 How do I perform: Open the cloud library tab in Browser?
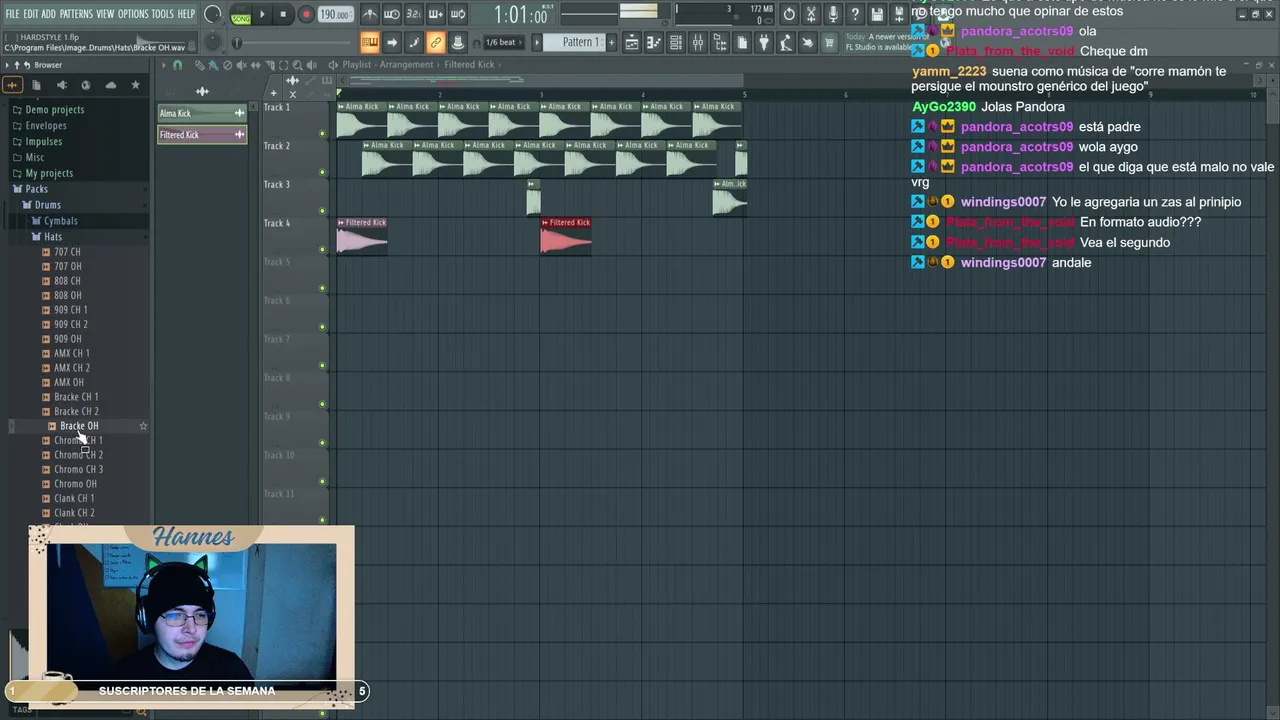click(x=110, y=85)
